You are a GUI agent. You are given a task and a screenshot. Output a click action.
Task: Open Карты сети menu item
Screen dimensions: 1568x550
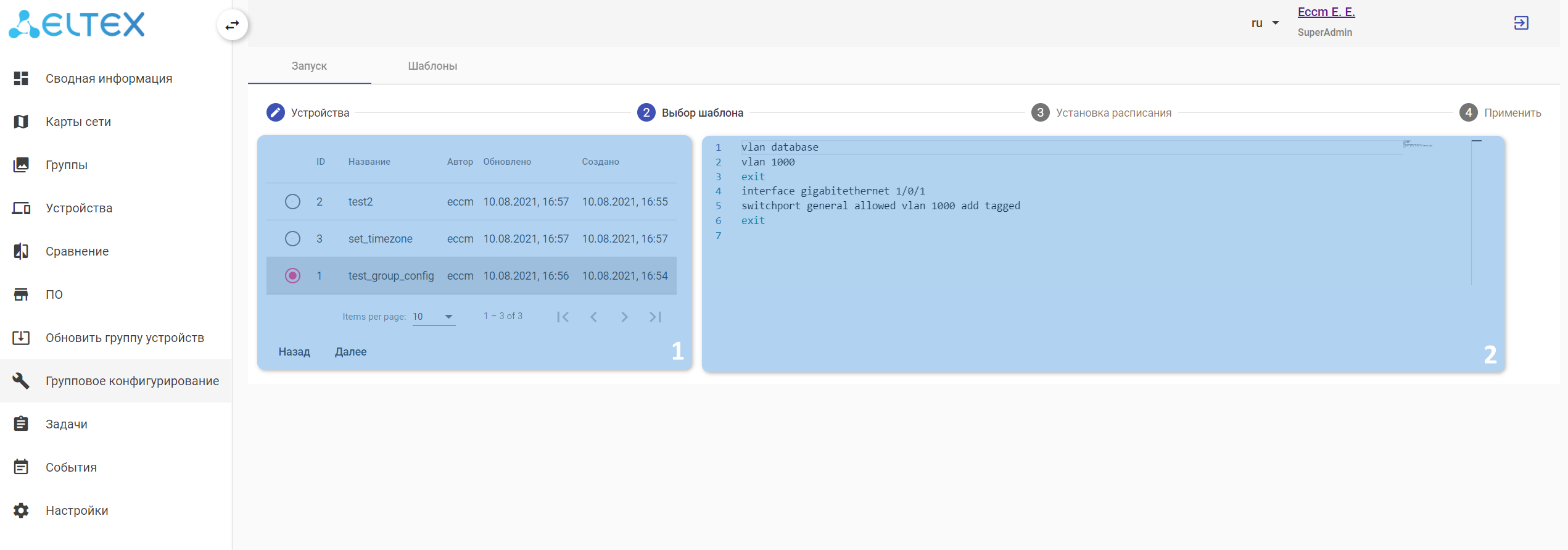116,122
